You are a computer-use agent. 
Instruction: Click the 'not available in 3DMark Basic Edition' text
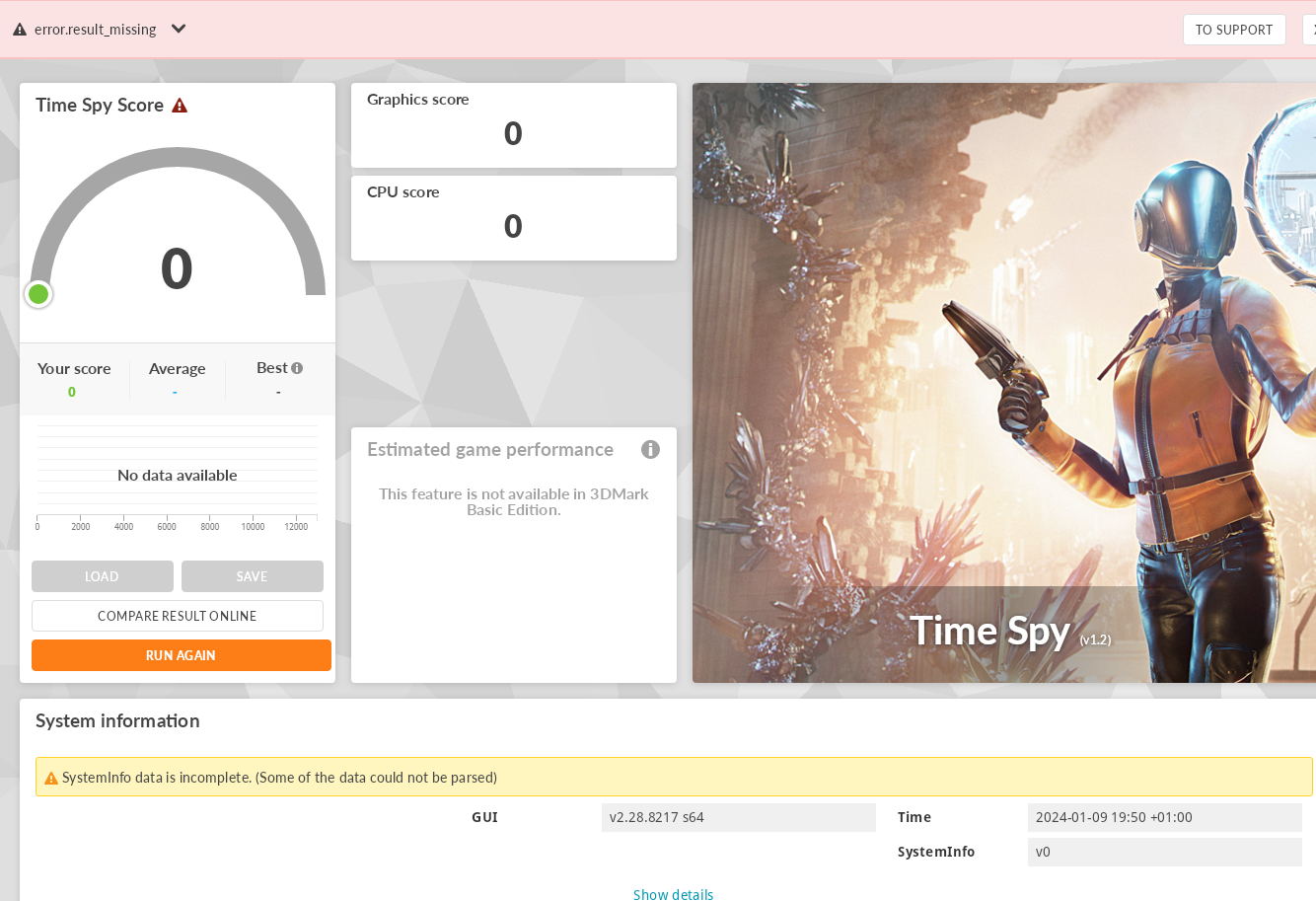pos(514,501)
